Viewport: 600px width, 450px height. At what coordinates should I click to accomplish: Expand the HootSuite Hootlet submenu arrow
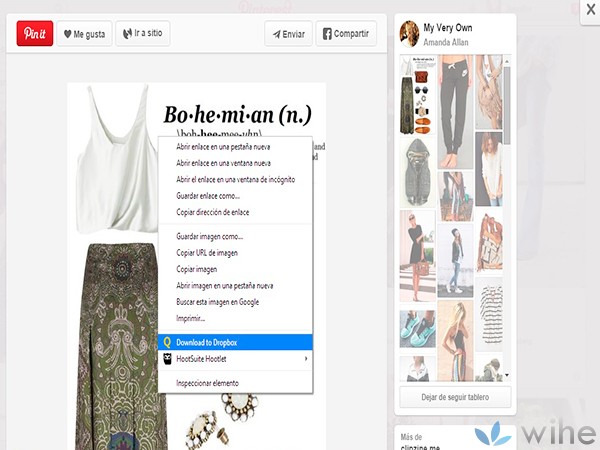click(x=305, y=359)
